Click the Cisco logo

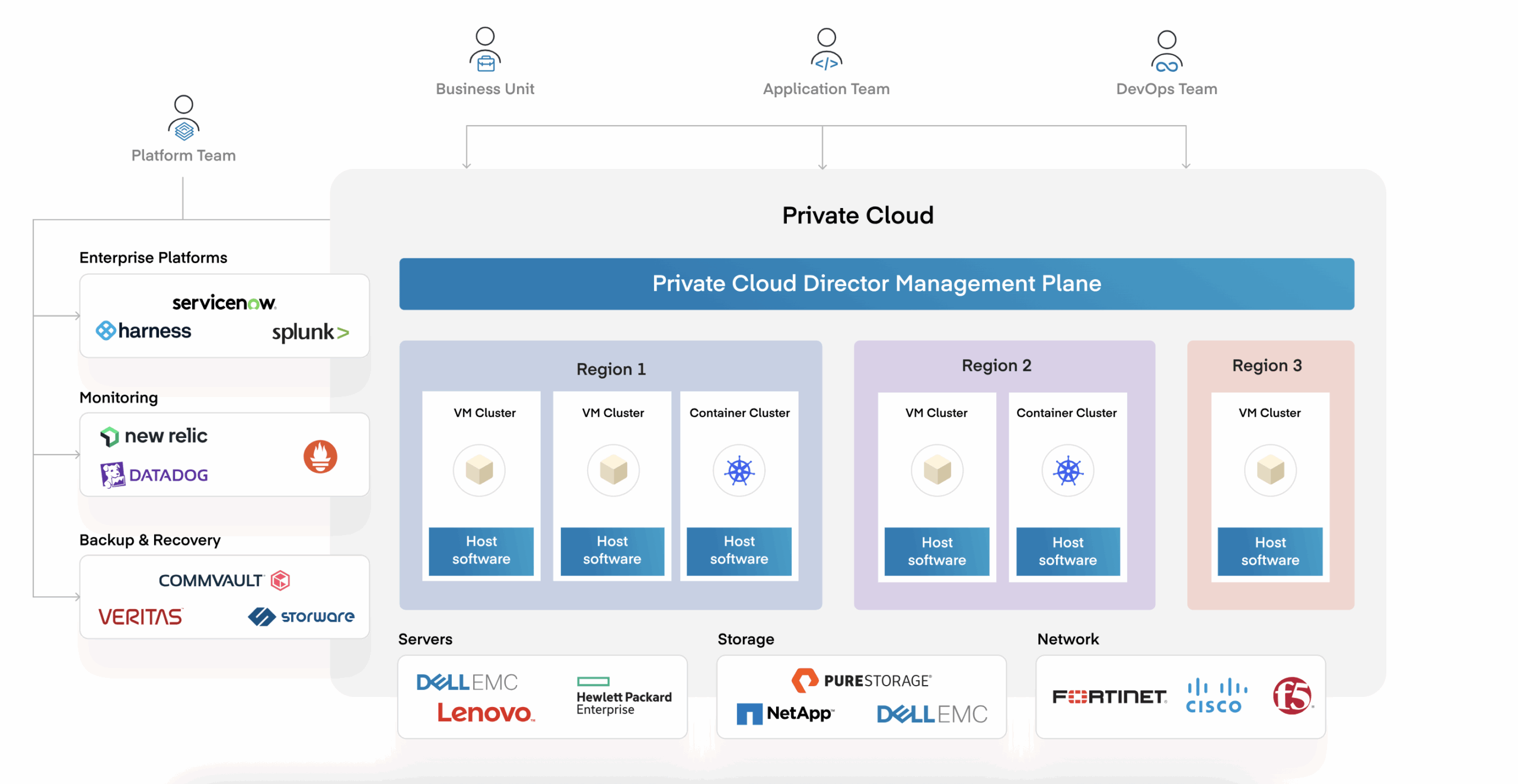click(1216, 696)
